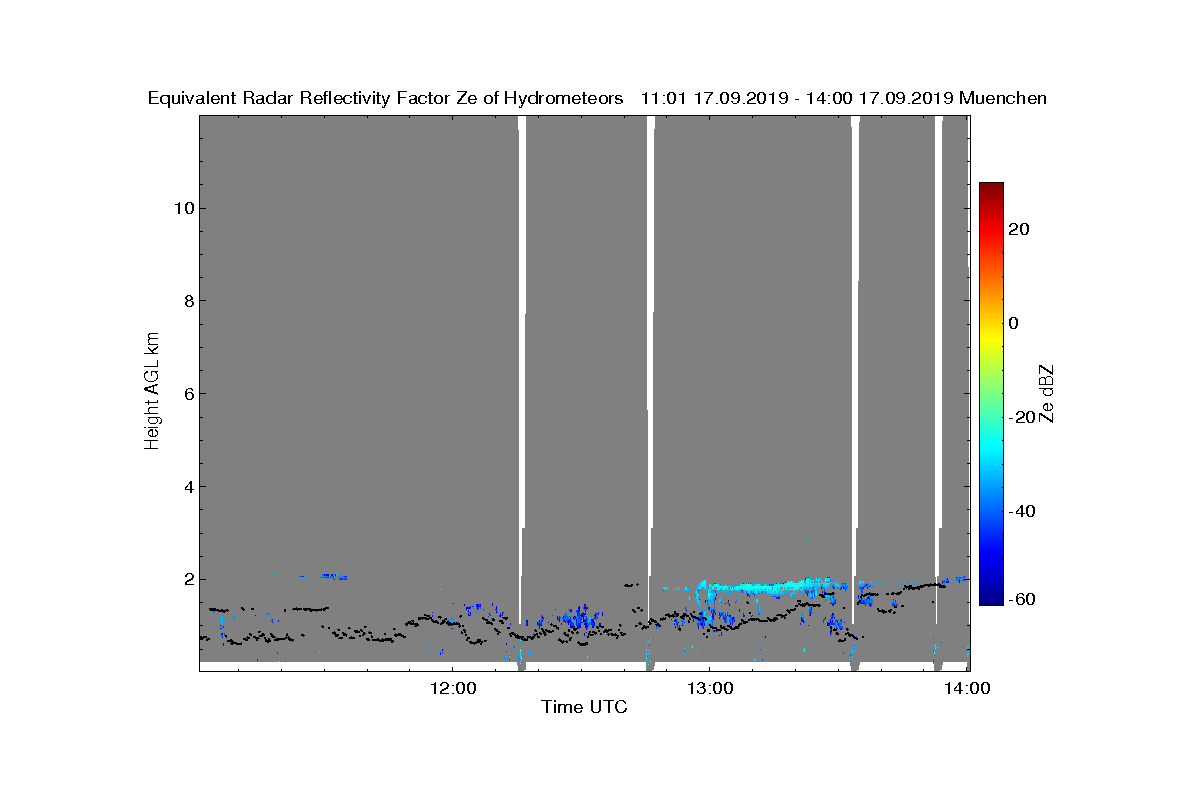Click the 13:00 time axis label
The height and width of the screenshot is (800, 1200).
(709, 688)
